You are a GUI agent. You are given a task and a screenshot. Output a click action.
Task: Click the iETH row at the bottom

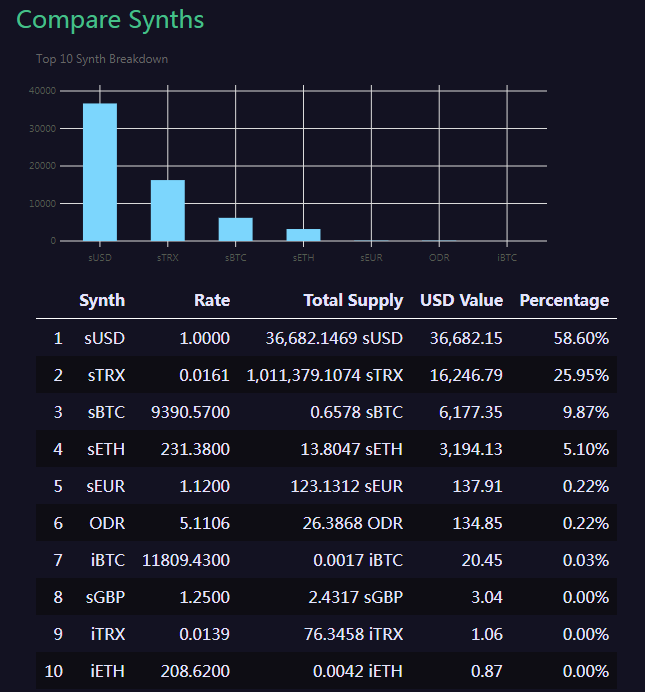pos(326,671)
